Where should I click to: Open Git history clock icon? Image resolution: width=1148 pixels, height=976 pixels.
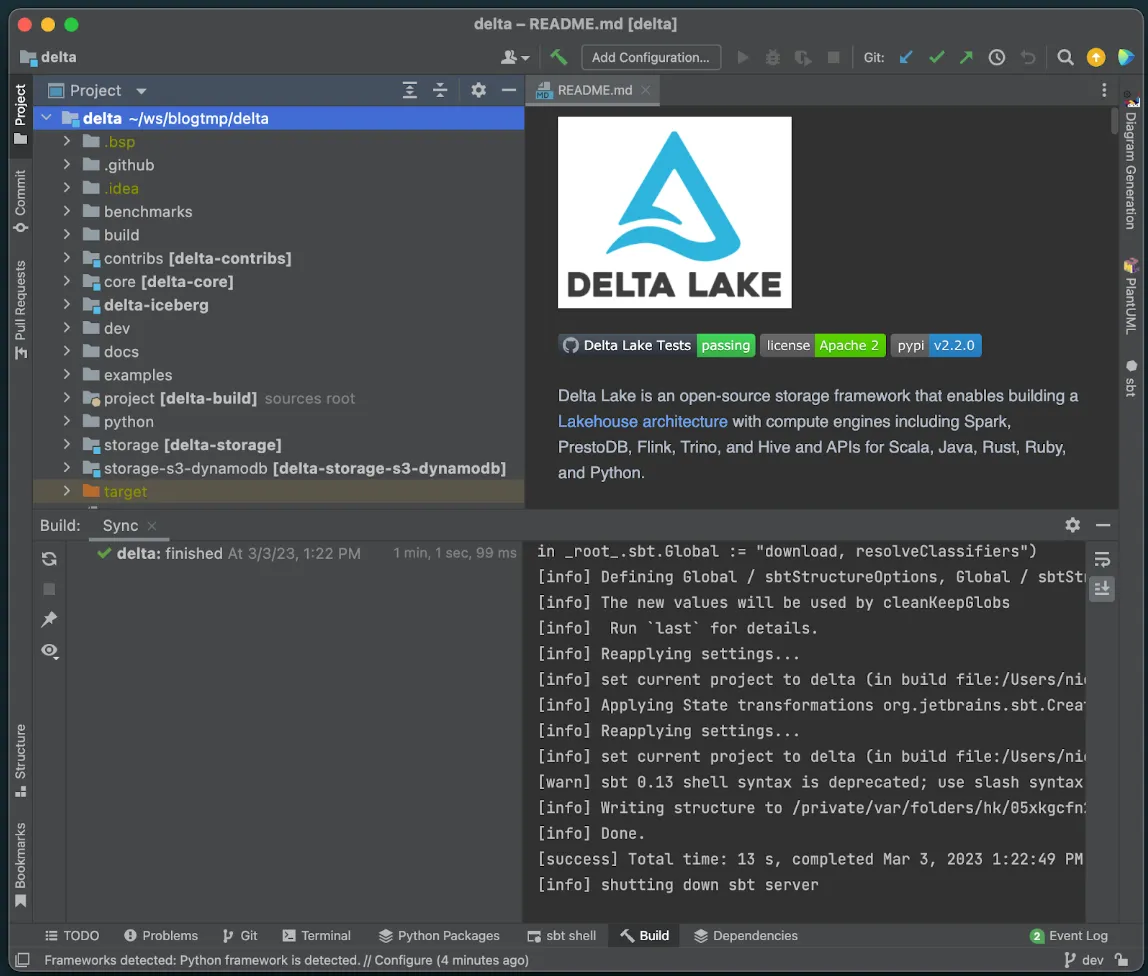pyautogui.click(x=996, y=57)
